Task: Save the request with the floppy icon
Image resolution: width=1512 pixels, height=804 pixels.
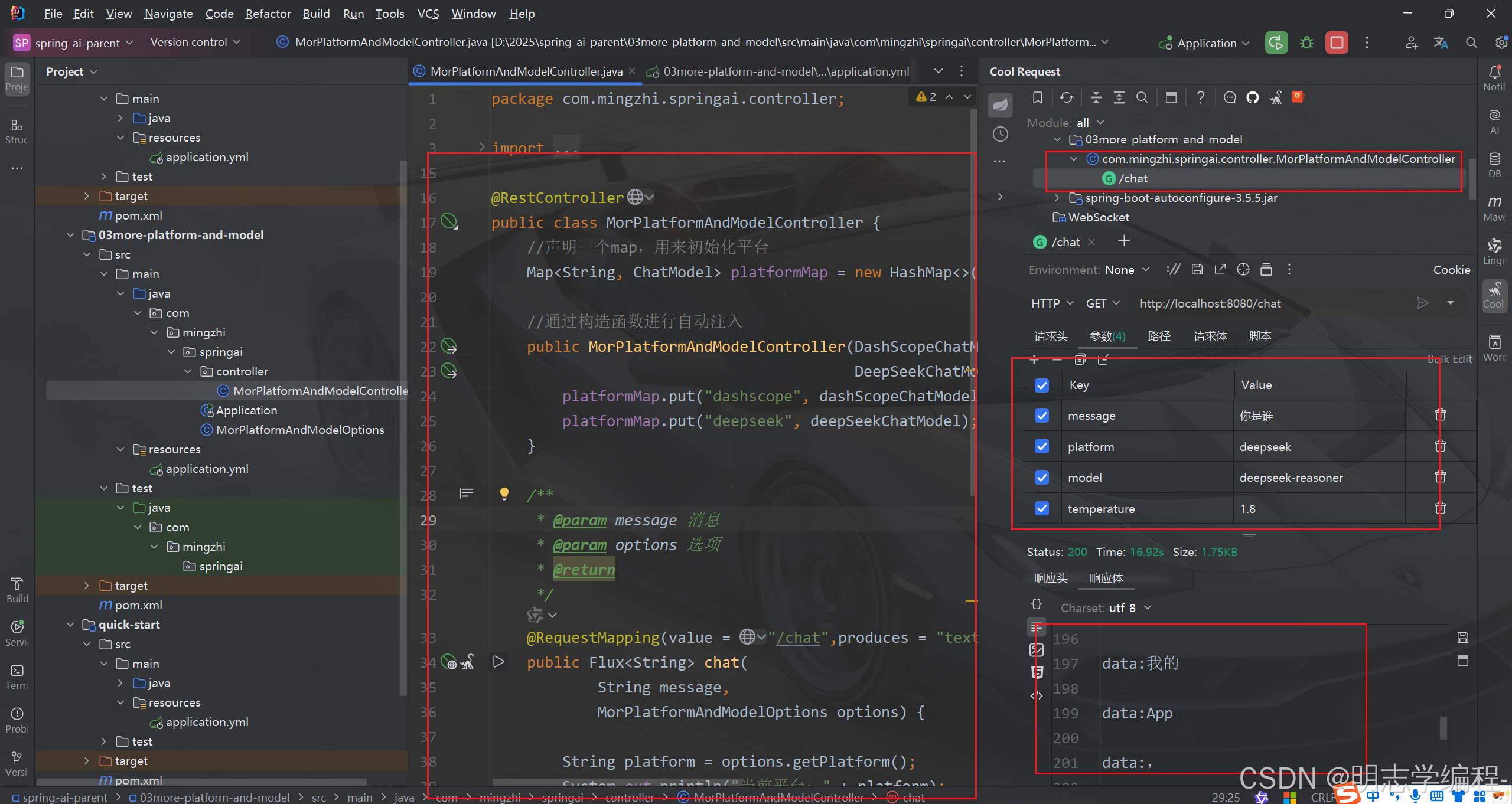Action: tap(1197, 270)
